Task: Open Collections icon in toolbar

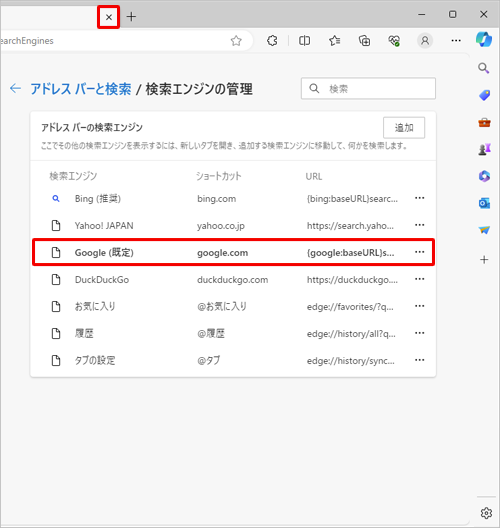Action: tap(364, 41)
